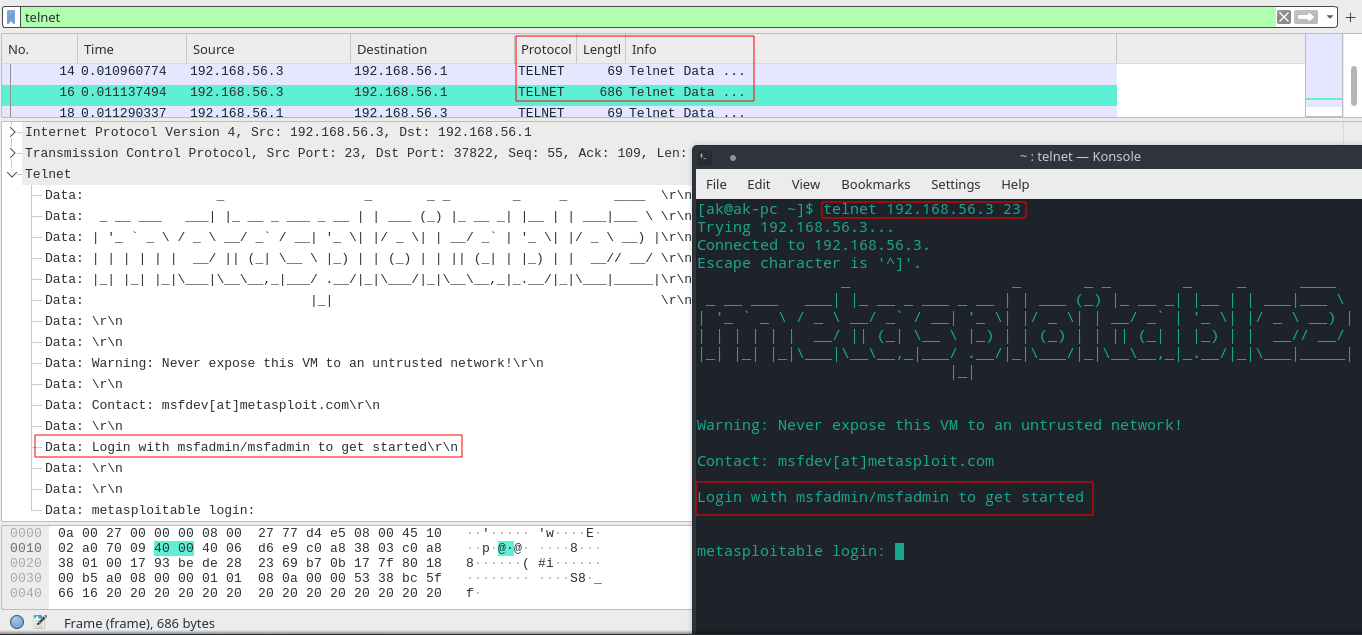
Task: Open the display filter history dropdown
Action: click(1329, 17)
